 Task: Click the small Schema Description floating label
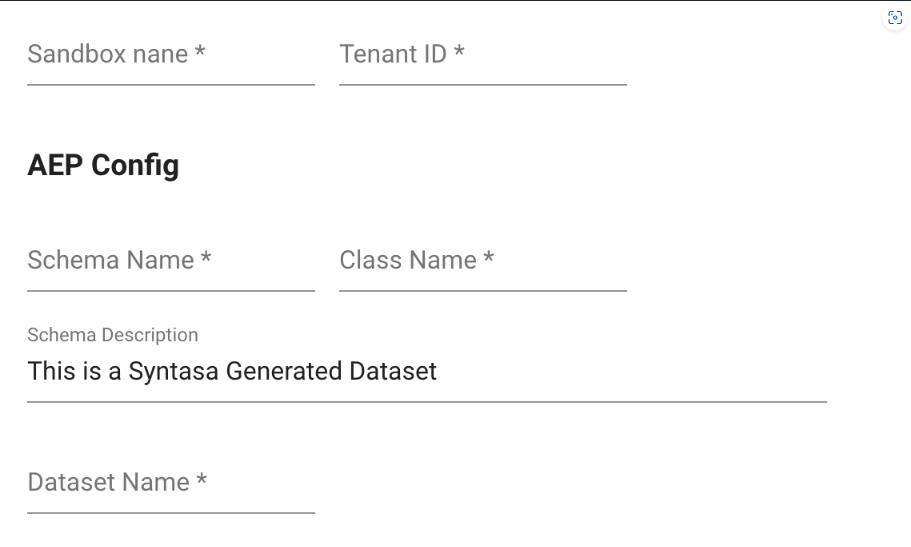tap(113, 335)
